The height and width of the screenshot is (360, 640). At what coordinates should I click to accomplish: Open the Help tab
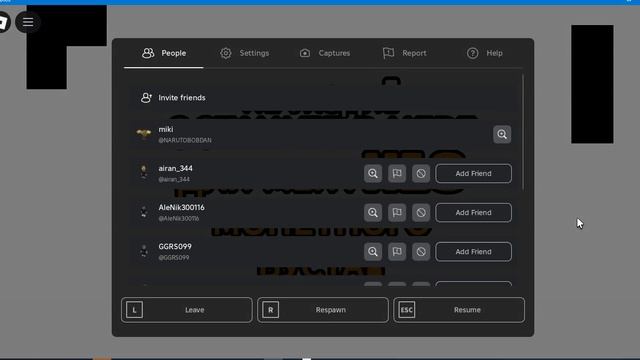point(484,53)
